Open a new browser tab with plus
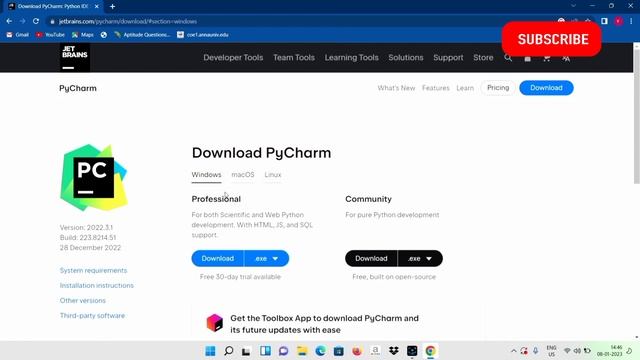The width and height of the screenshot is (640, 360). (x=112, y=7)
